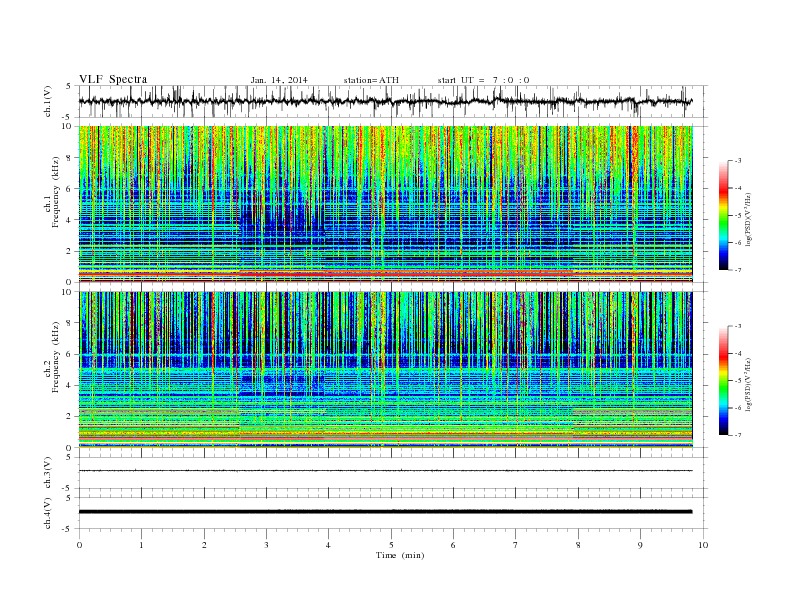Click the ch.1 voltage waveform trace
Screen dimensions: 792x612
click(385, 101)
